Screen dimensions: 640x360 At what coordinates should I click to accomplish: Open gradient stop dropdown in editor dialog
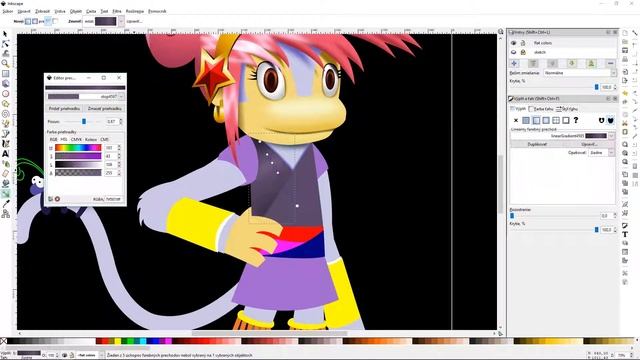pos(121,97)
